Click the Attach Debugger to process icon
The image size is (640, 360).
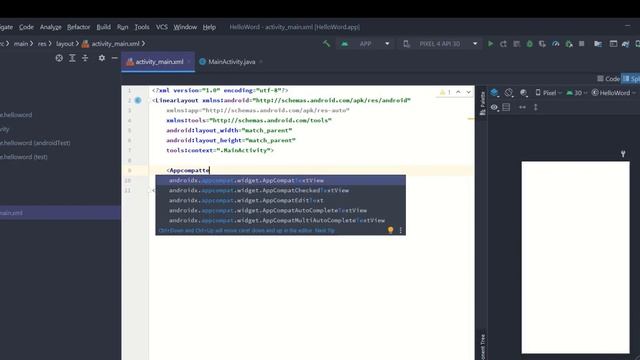click(569, 44)
